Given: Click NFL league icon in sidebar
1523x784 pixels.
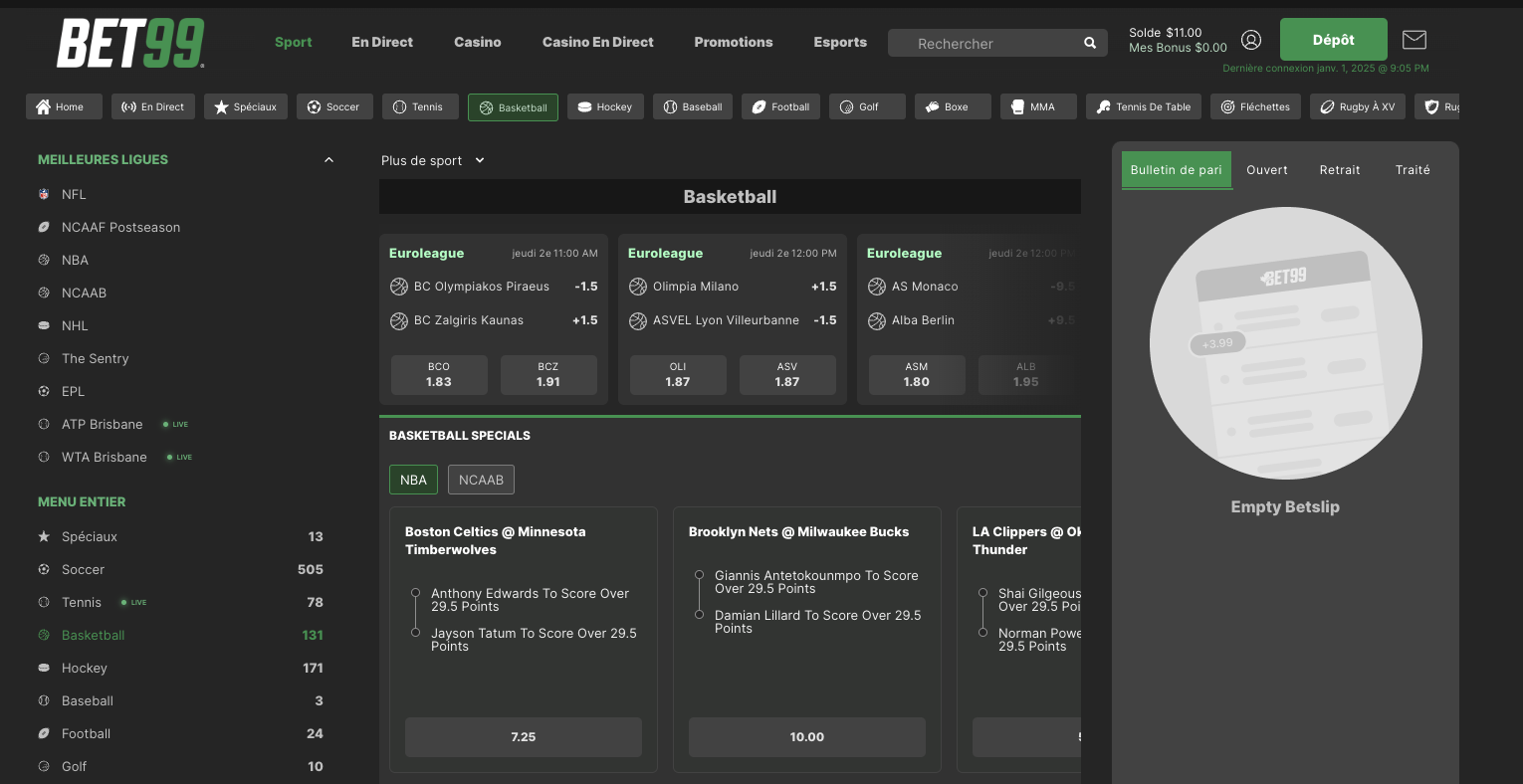Looking at the screenshot, I should click(x=44, y=194).
